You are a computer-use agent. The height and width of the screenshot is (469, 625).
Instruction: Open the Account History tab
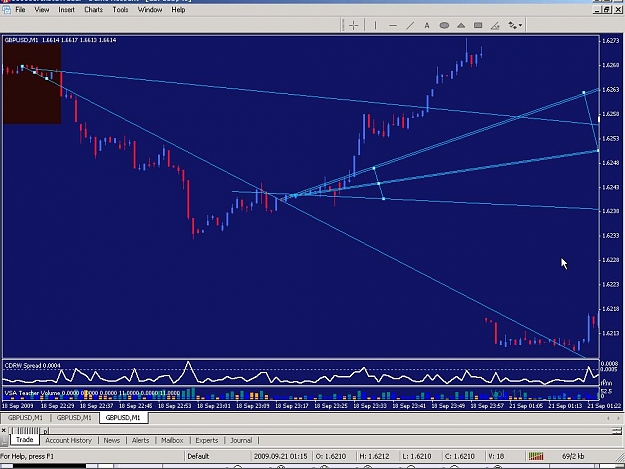click(x=69, y=440)
